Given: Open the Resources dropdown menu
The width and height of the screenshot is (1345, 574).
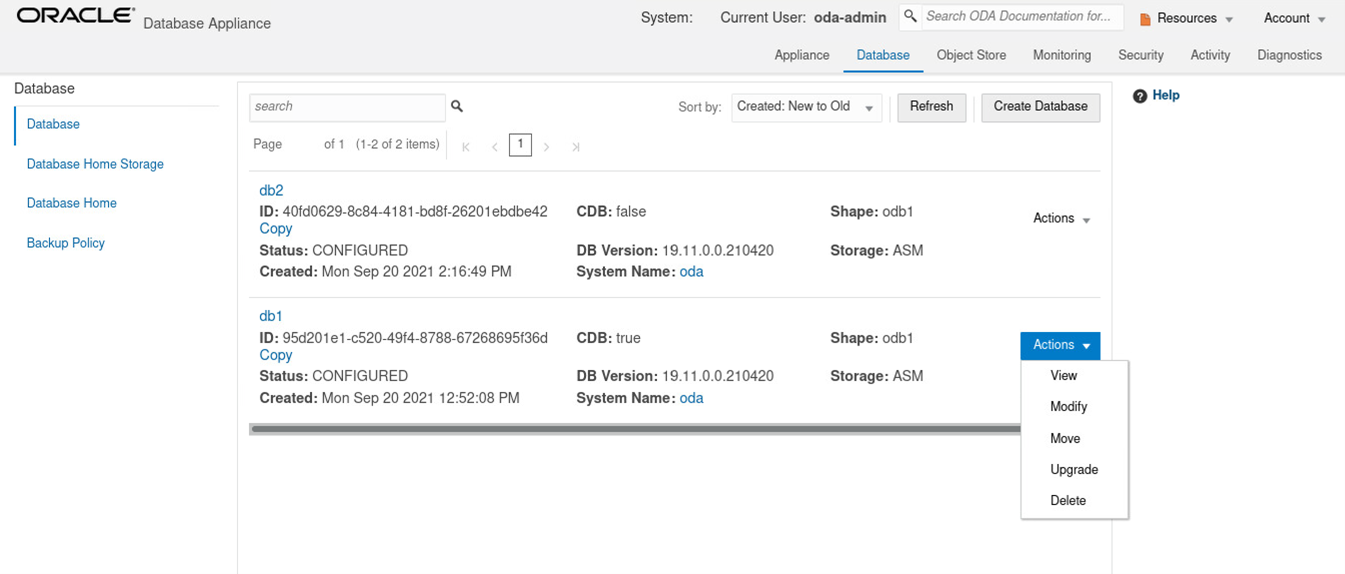Looking at the screenshot, I should pos(1187,19).
